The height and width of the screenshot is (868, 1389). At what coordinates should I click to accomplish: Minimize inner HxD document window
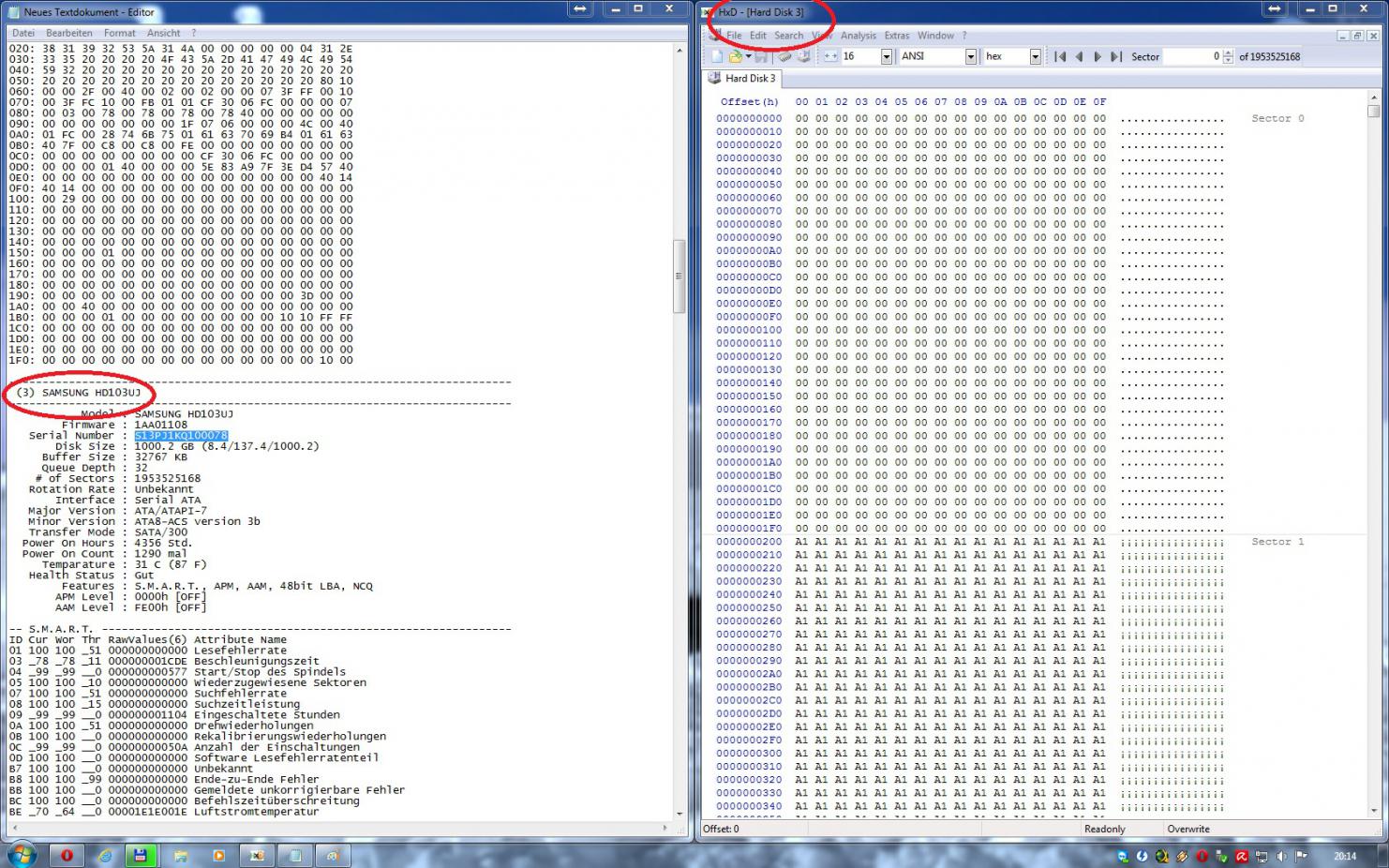(x=1343, y=36)
